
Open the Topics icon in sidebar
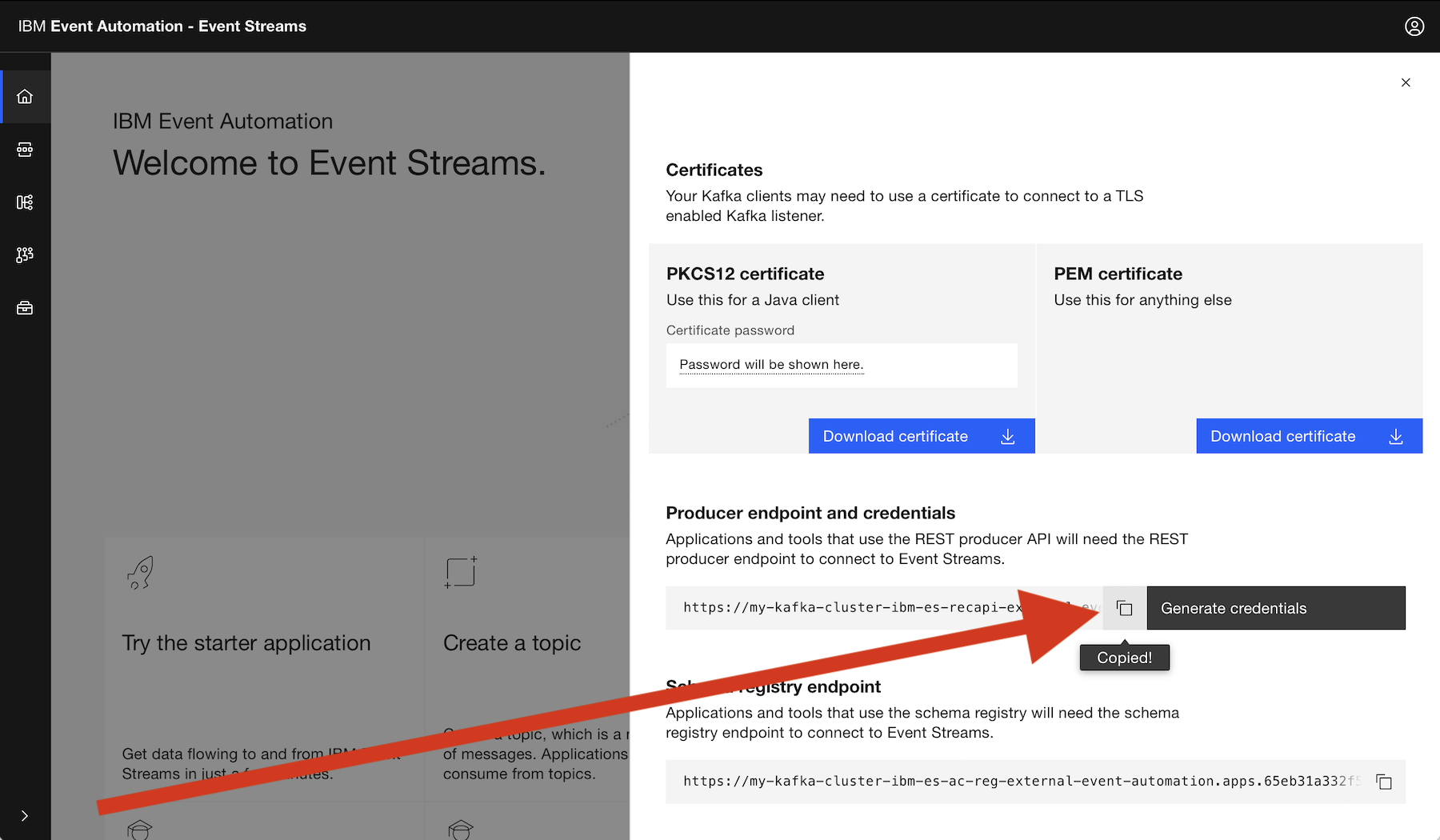(25, 150)
